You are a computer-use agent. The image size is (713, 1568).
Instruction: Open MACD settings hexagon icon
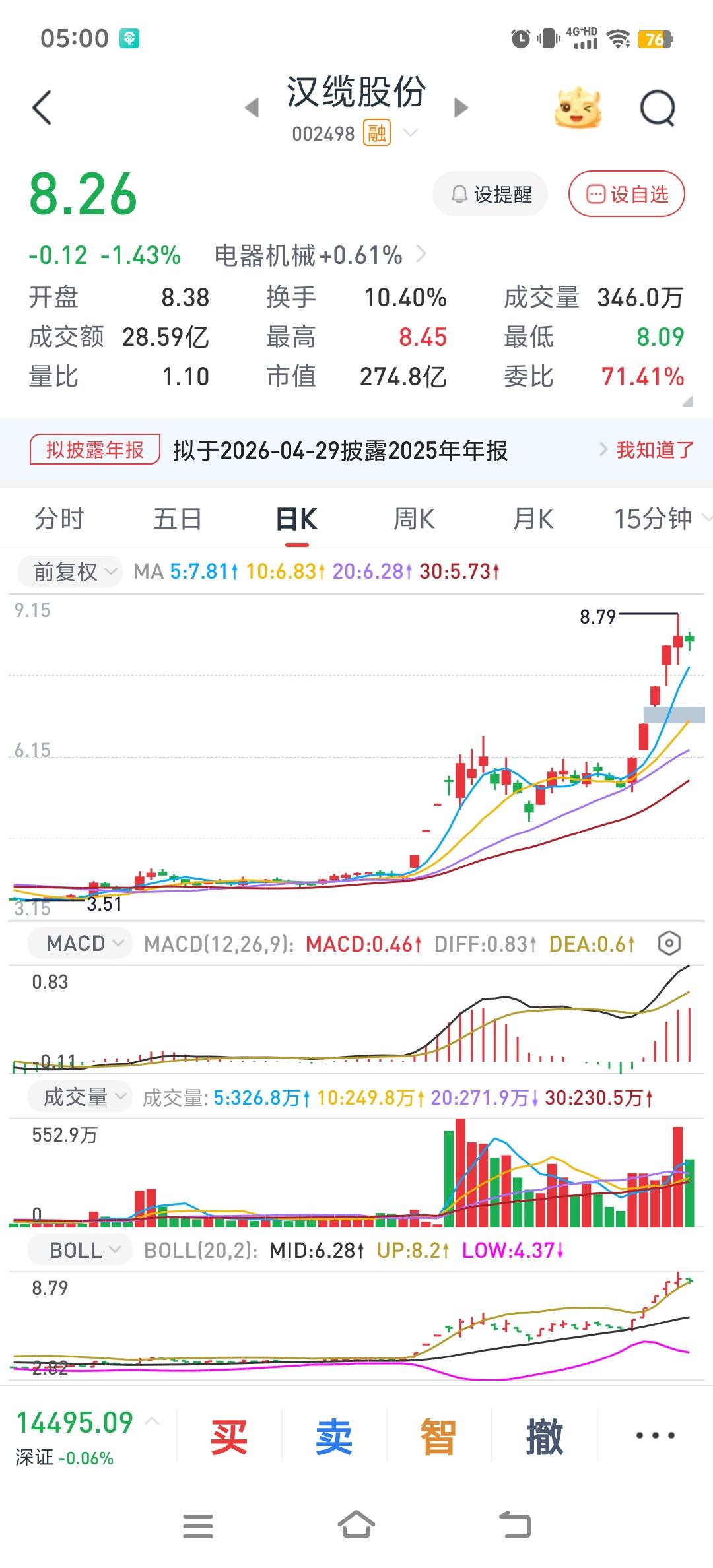point(669,943)
